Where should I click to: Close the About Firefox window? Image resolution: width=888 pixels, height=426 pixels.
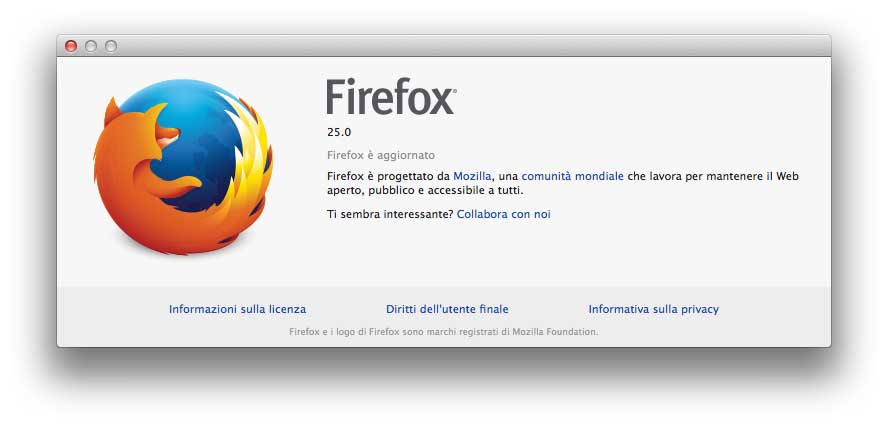coord(71,46)
